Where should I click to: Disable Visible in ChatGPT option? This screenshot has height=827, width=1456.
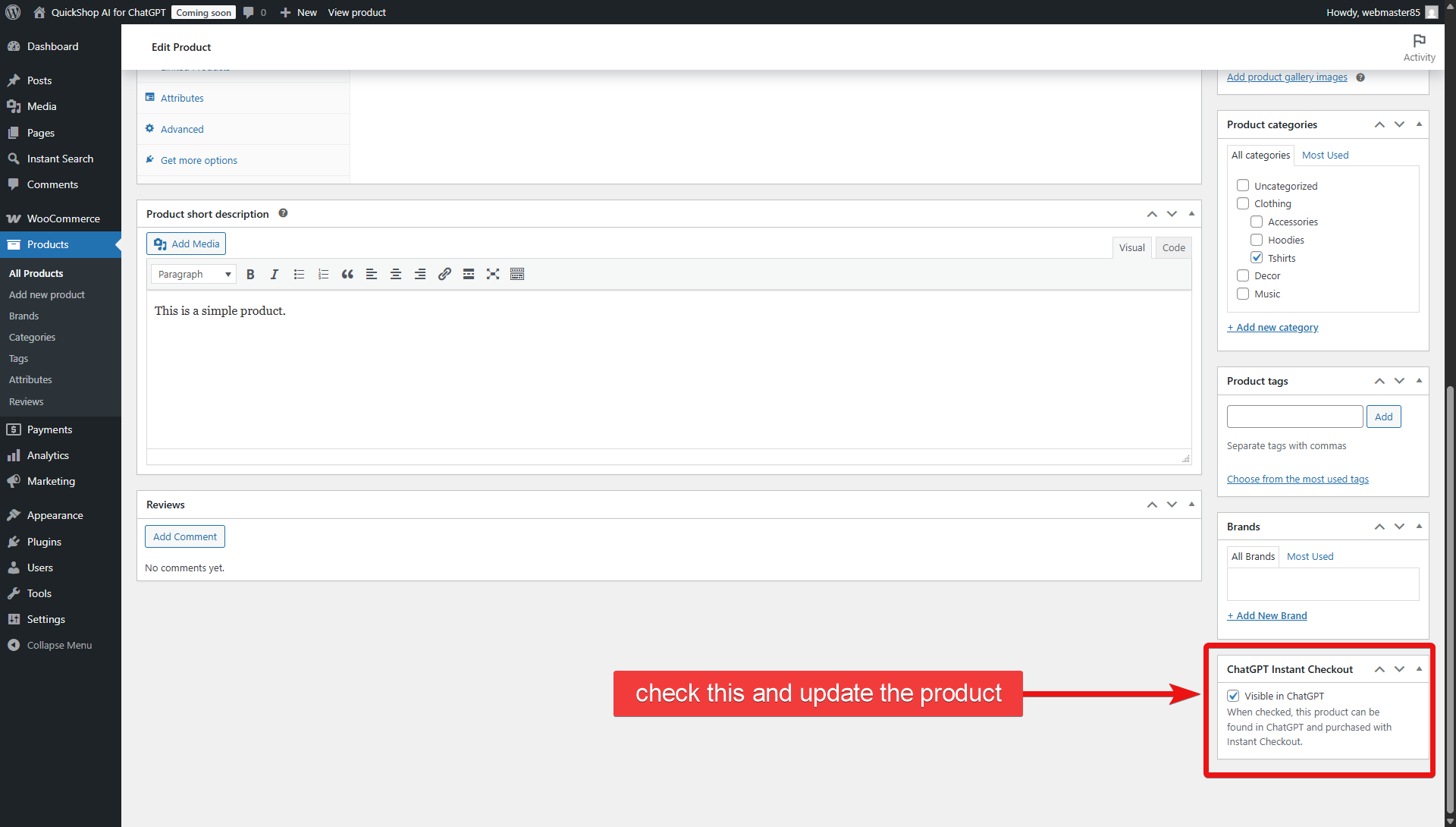click(1234, 696)
